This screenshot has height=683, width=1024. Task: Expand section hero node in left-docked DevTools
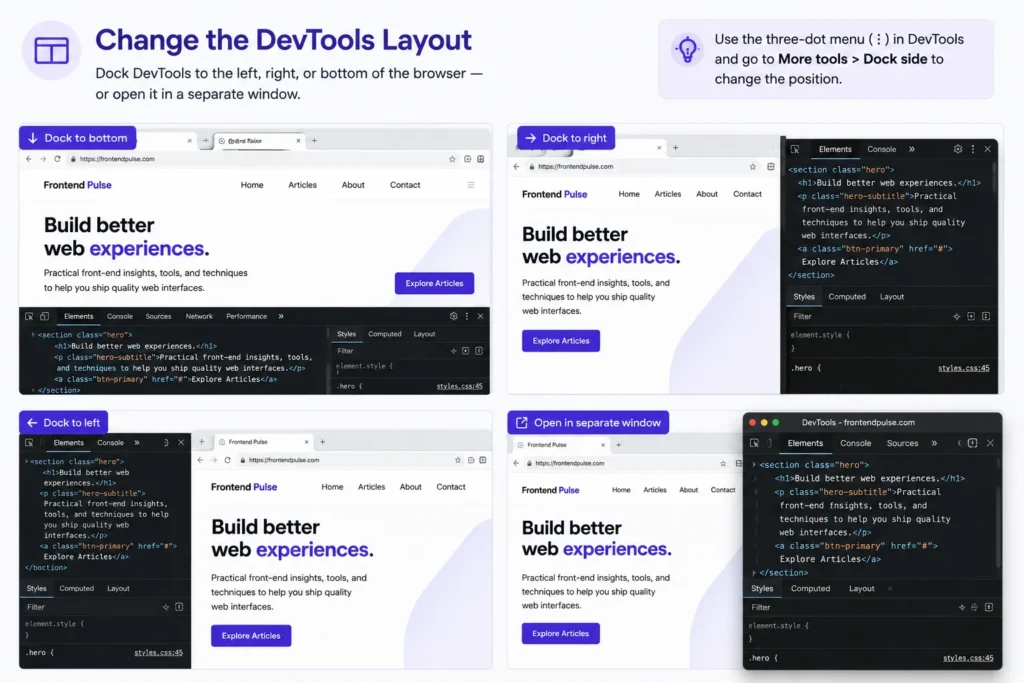27,461
